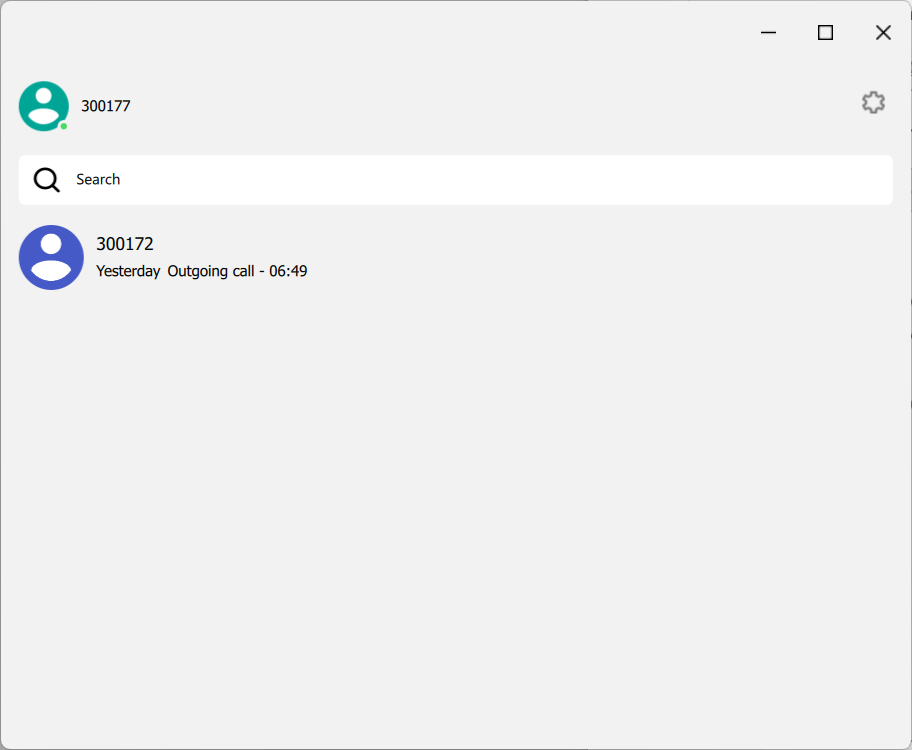Click the account name 300177 label
The image size is (912, 750).
tap(106, 106)
